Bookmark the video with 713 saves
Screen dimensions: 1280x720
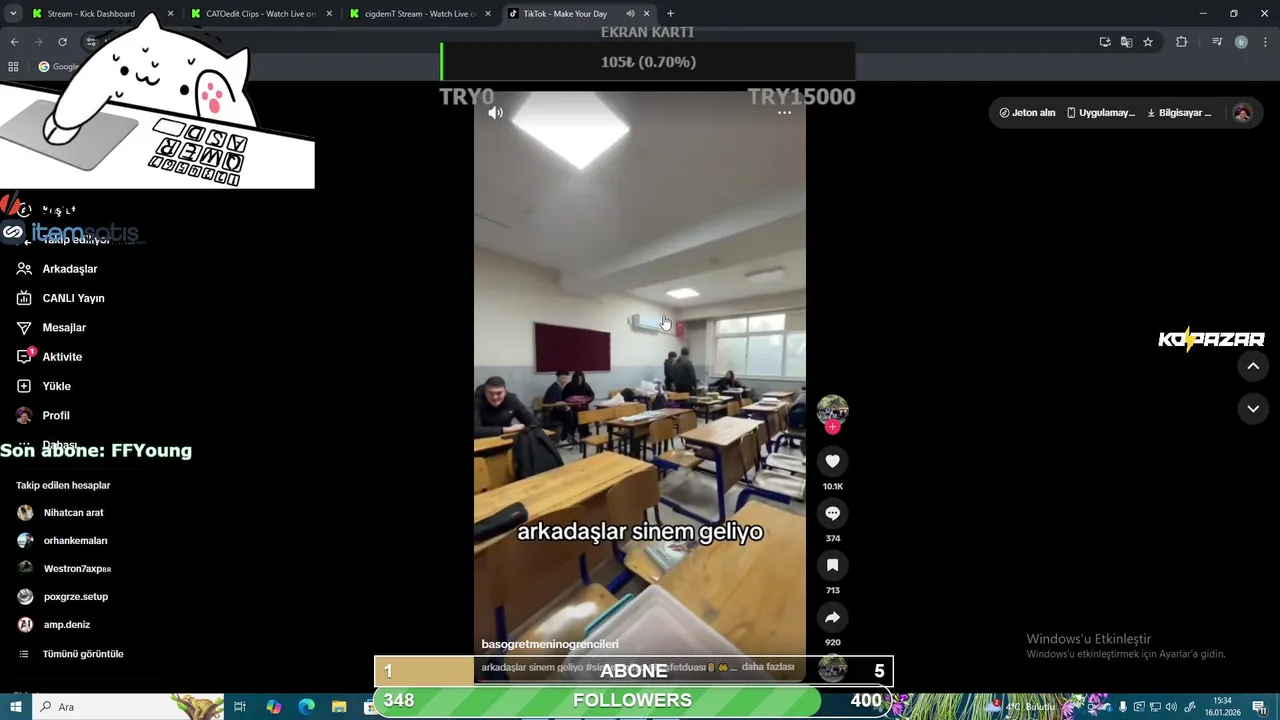[x=832, y=565]
